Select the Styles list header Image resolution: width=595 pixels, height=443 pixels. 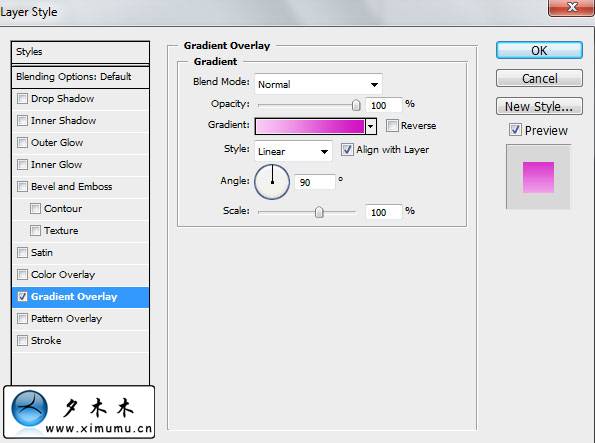(x=80, y=52)
